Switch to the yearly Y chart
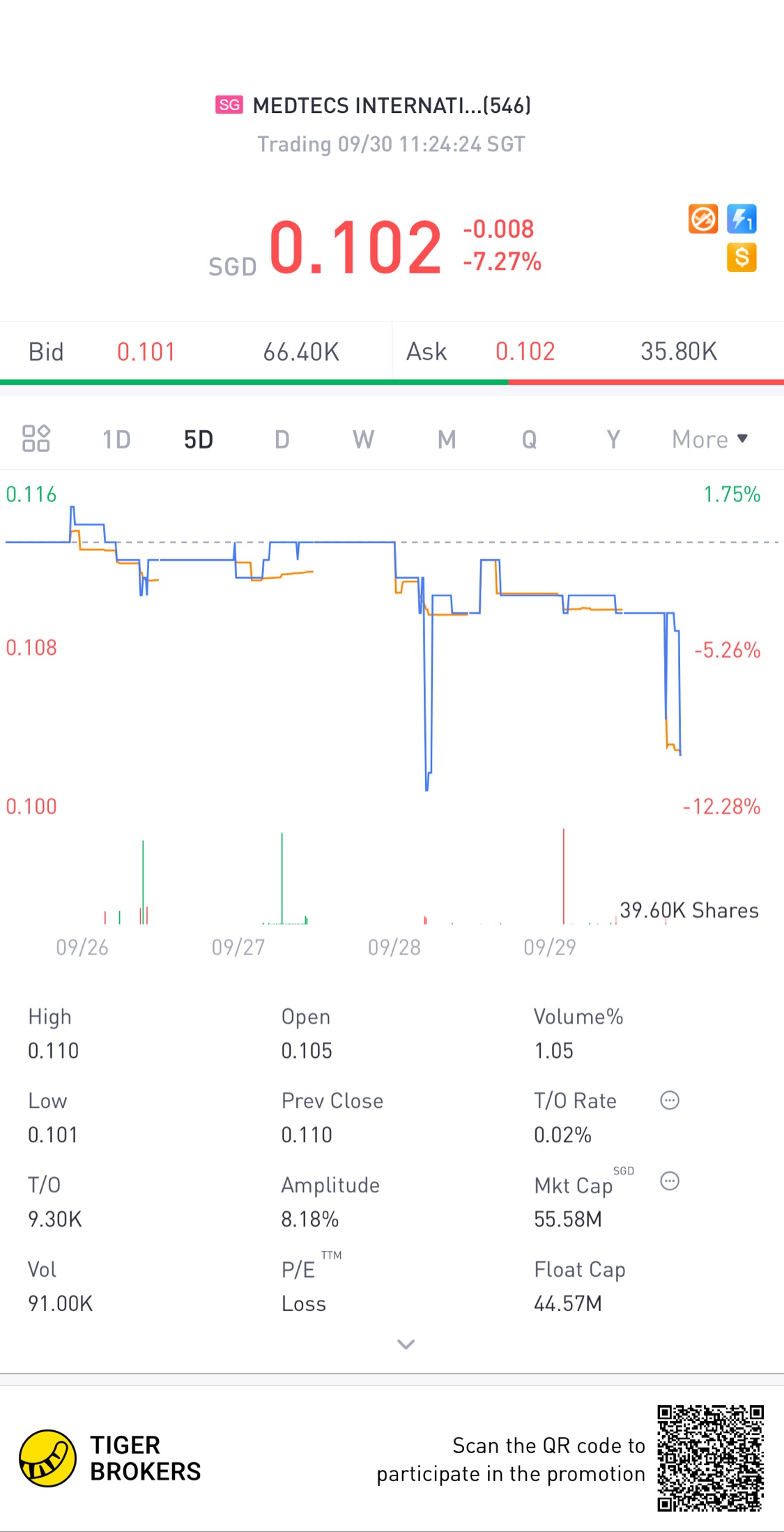The height and width of the screenshot is (1532, 784). 613,439
